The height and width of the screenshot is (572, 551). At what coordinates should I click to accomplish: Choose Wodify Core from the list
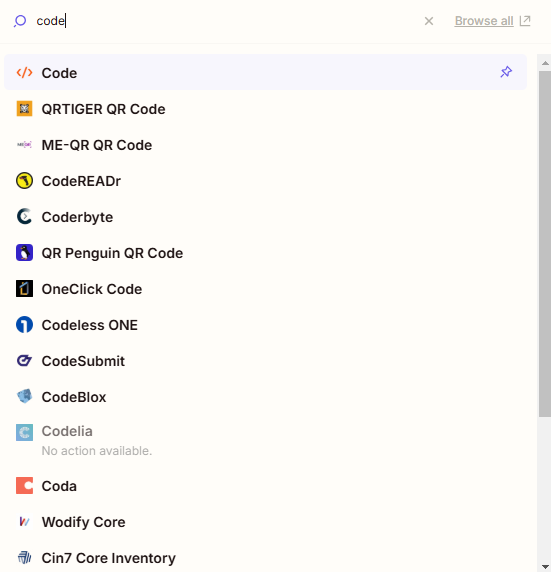[x=265, y=522]
